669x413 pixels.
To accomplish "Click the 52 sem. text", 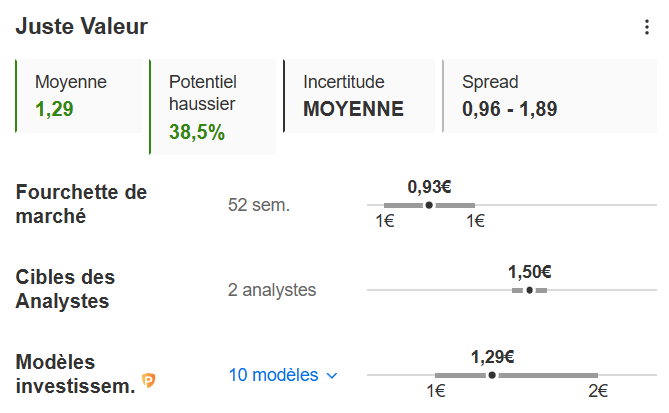I will (x=258, y=205).
